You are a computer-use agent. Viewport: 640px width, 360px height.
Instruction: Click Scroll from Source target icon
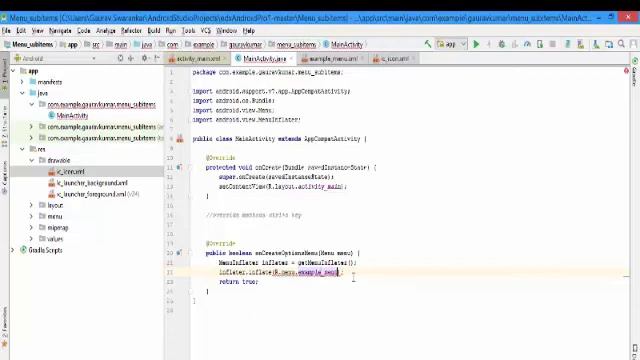[120, 58]
